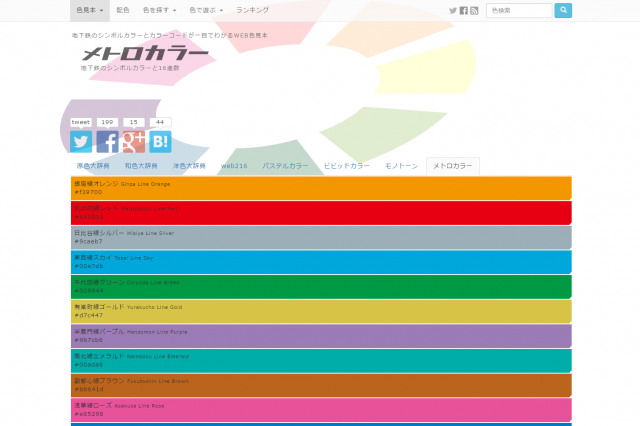Click the Hatena Bookmark B! icon
This screenshot has width=640, height=426.
tap(160, 142)
